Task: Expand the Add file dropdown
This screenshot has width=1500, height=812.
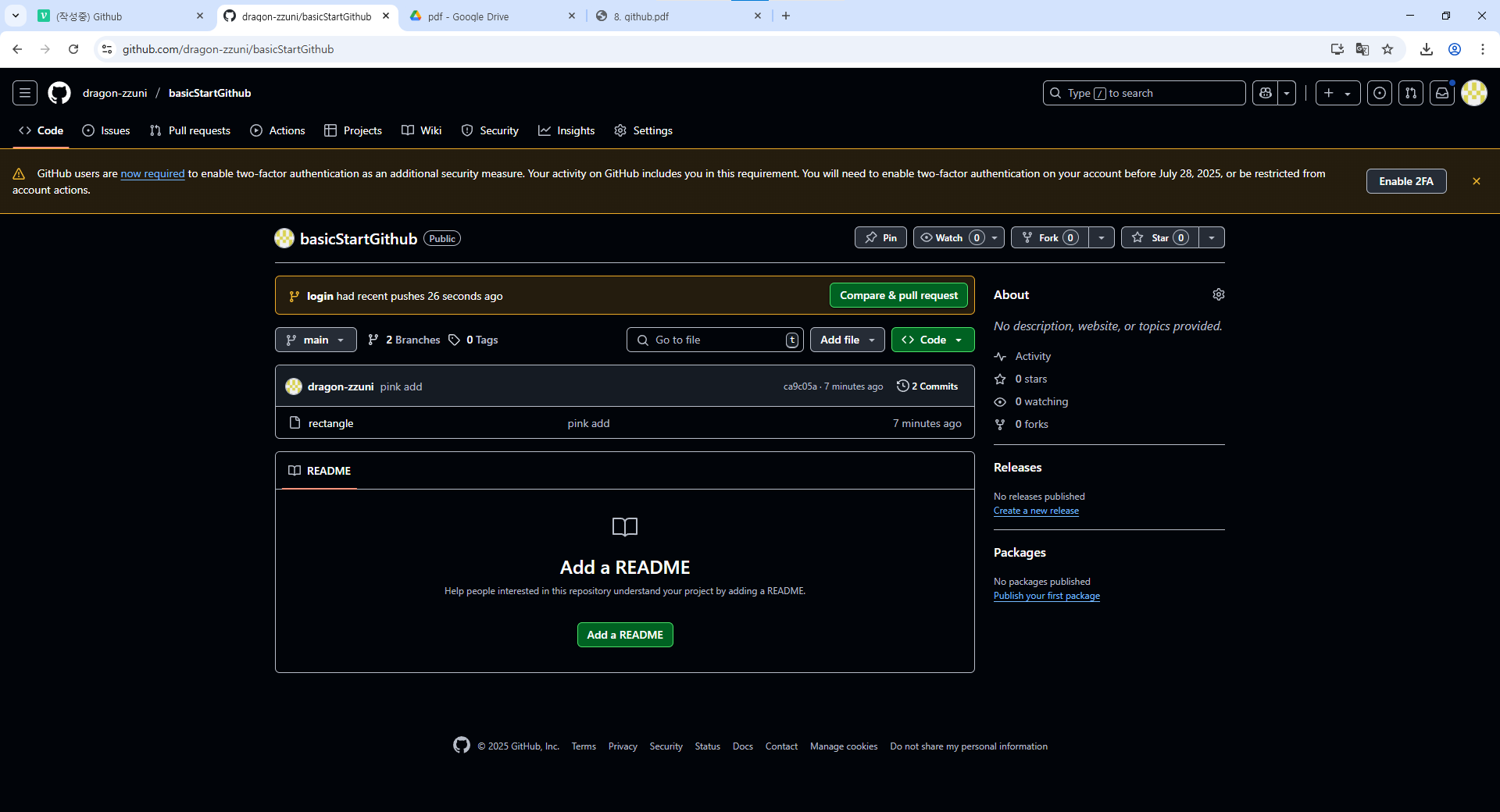Action: pos(848,340)
